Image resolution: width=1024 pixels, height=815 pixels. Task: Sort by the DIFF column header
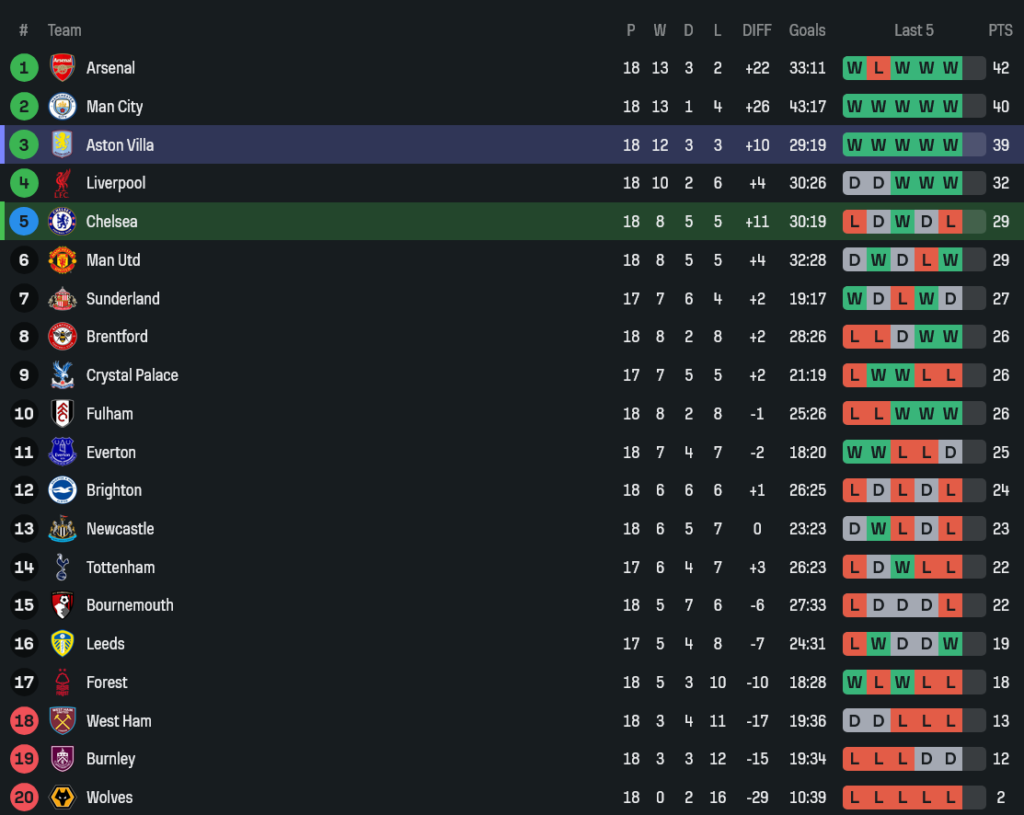pos(757,30)
